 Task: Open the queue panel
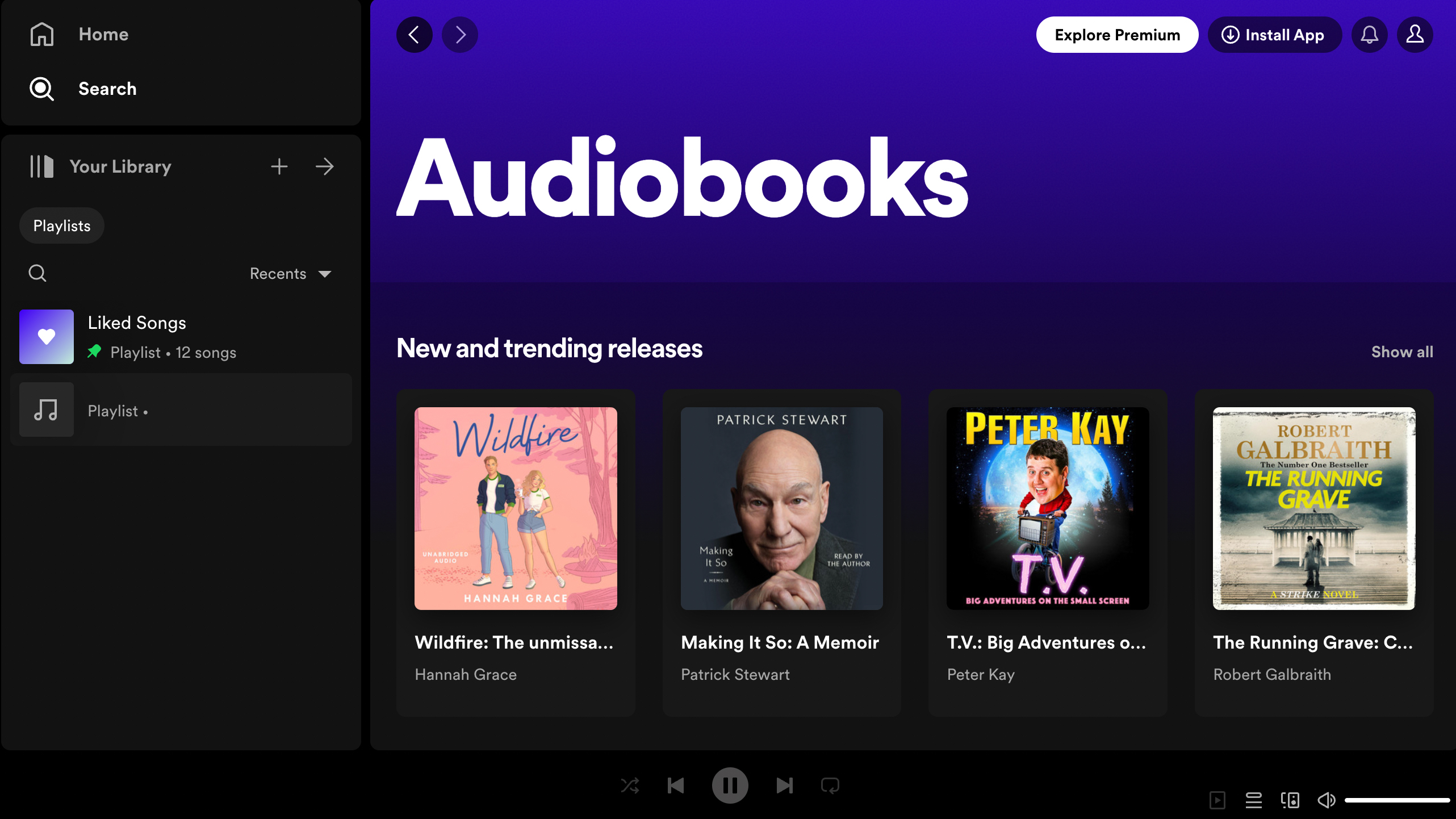tap(1253, 800)
